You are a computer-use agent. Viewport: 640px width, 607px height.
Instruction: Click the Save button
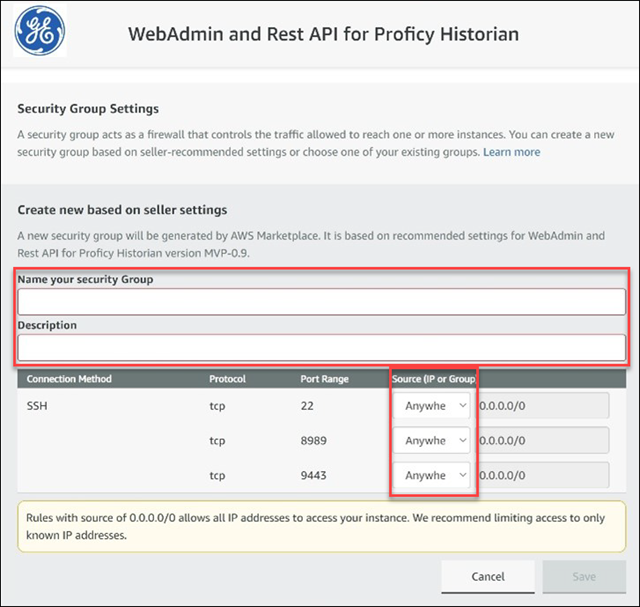coord(584,576)
